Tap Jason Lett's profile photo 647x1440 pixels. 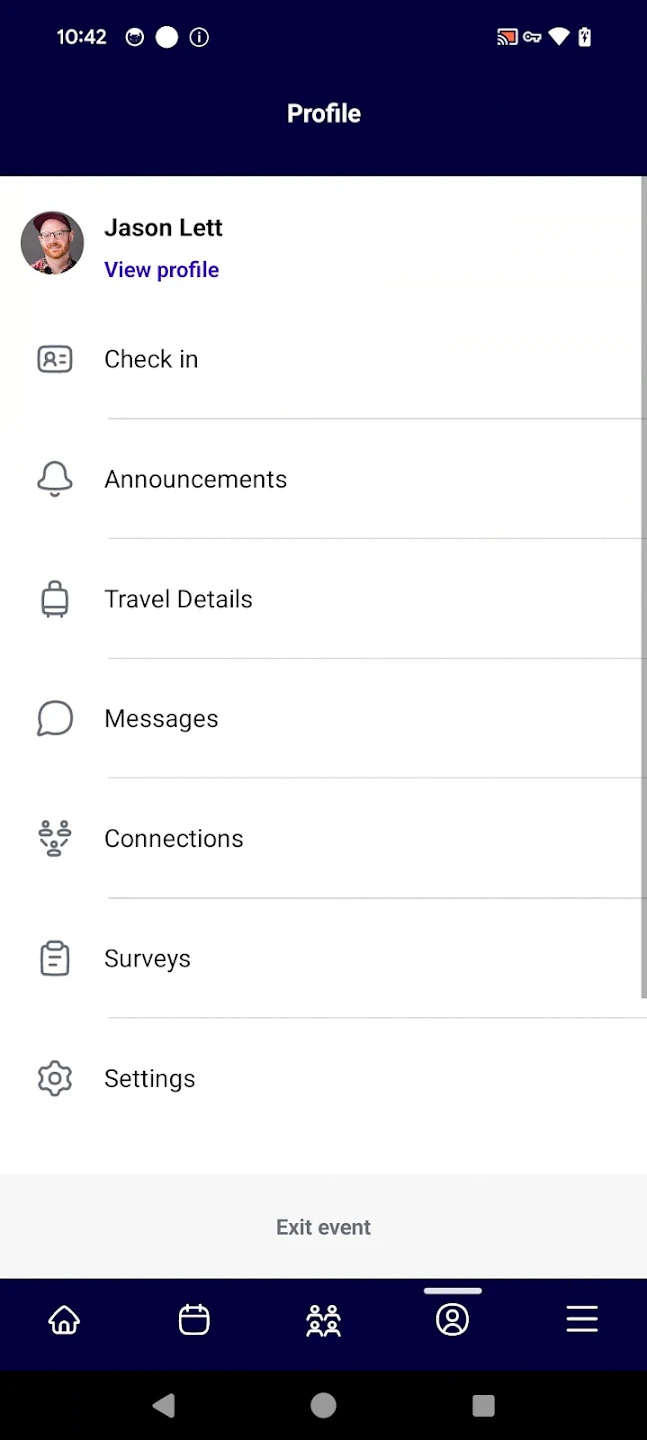pyautogui.click(x=52, y=243)
